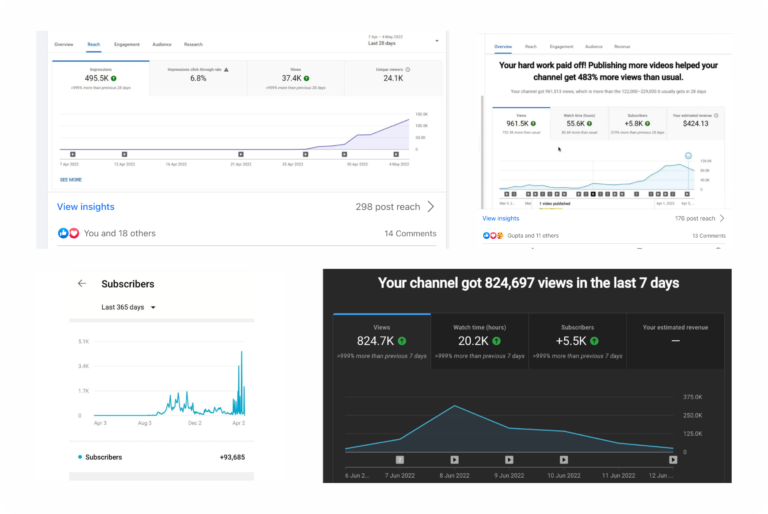
Task: Expand the Last 365 days period dropdown
Action: 152,307
